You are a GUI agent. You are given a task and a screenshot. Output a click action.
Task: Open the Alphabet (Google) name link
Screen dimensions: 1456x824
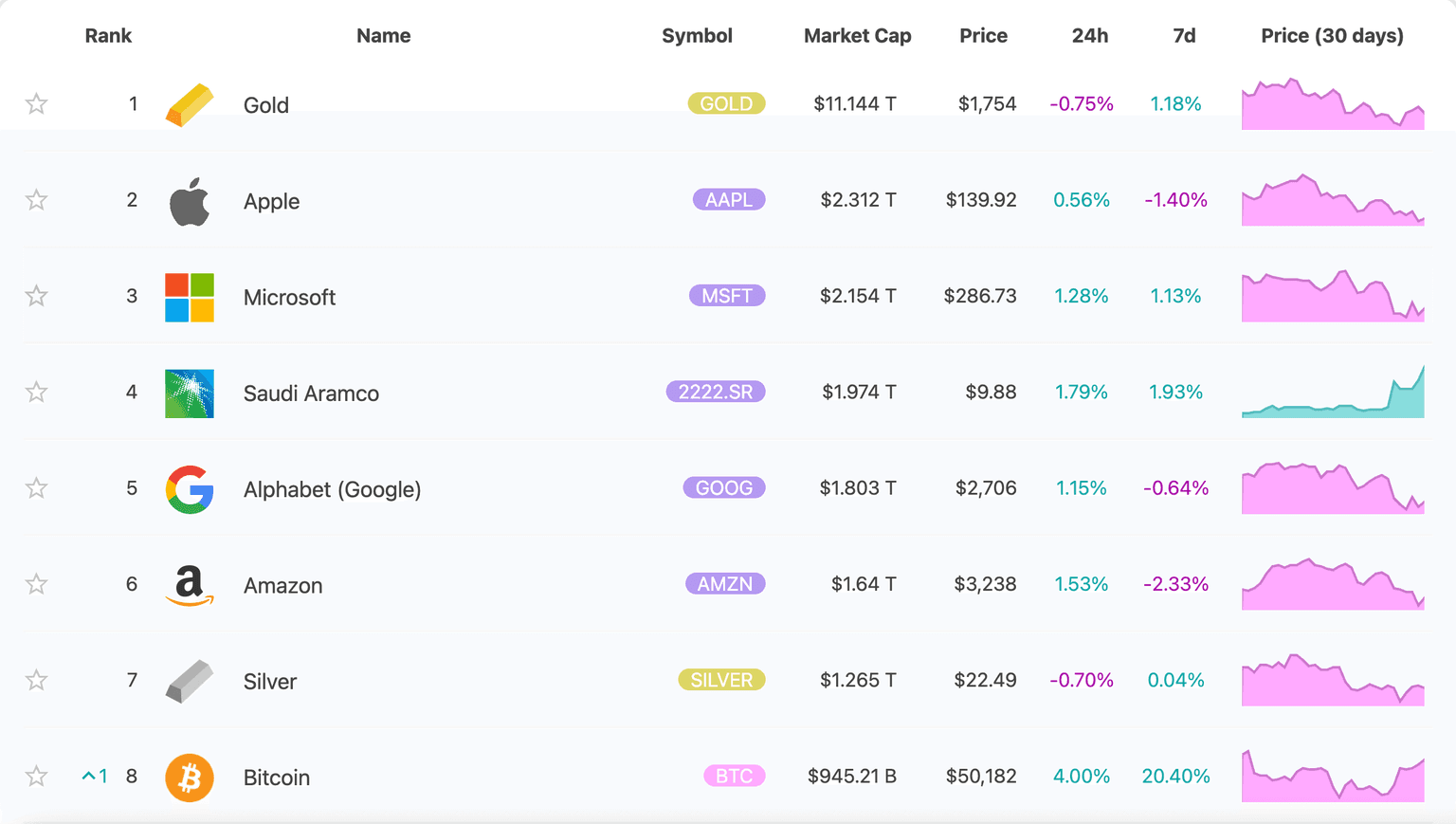point(332,489)
